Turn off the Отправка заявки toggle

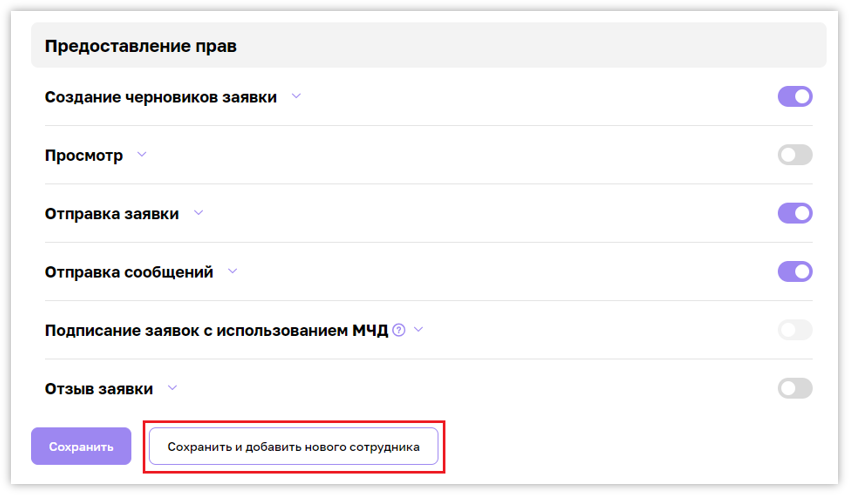[x=795, y=213]
